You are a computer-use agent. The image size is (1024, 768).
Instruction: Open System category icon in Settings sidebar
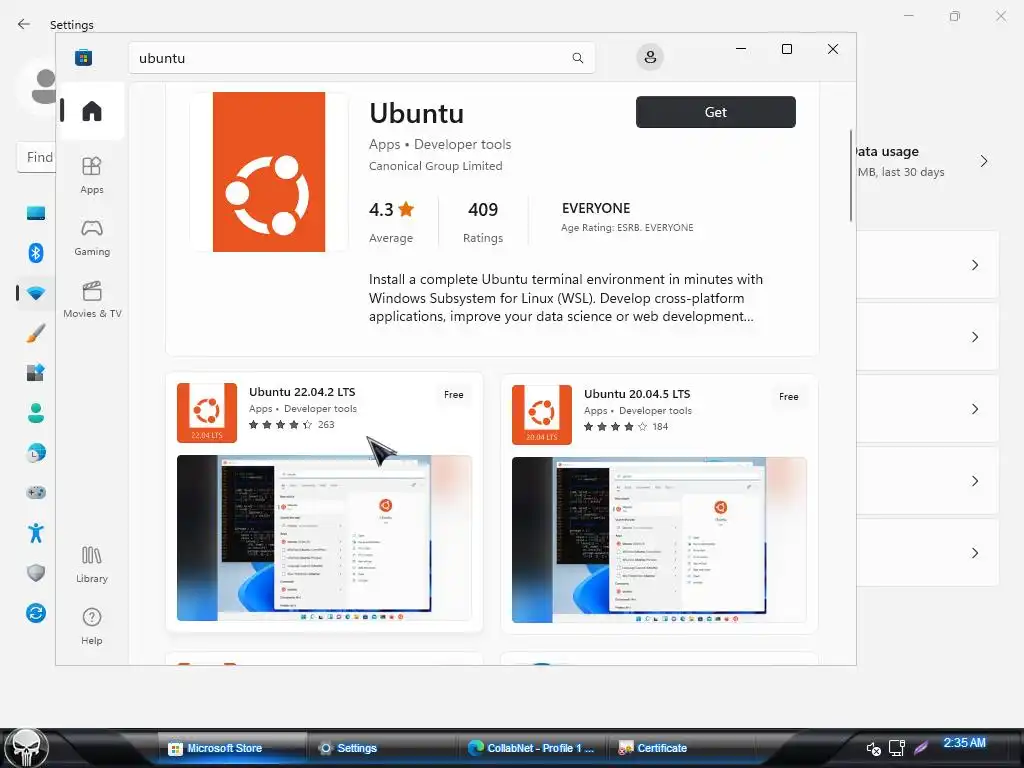[36, 213]
